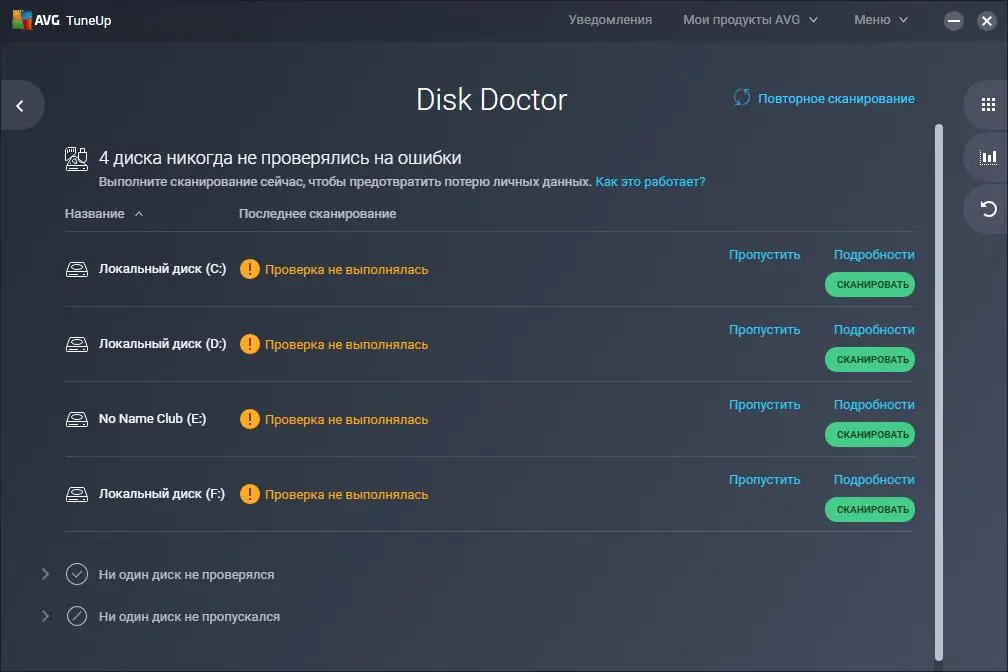Select 'Локальный диск (F:)' name text

[x=161, y=494]
